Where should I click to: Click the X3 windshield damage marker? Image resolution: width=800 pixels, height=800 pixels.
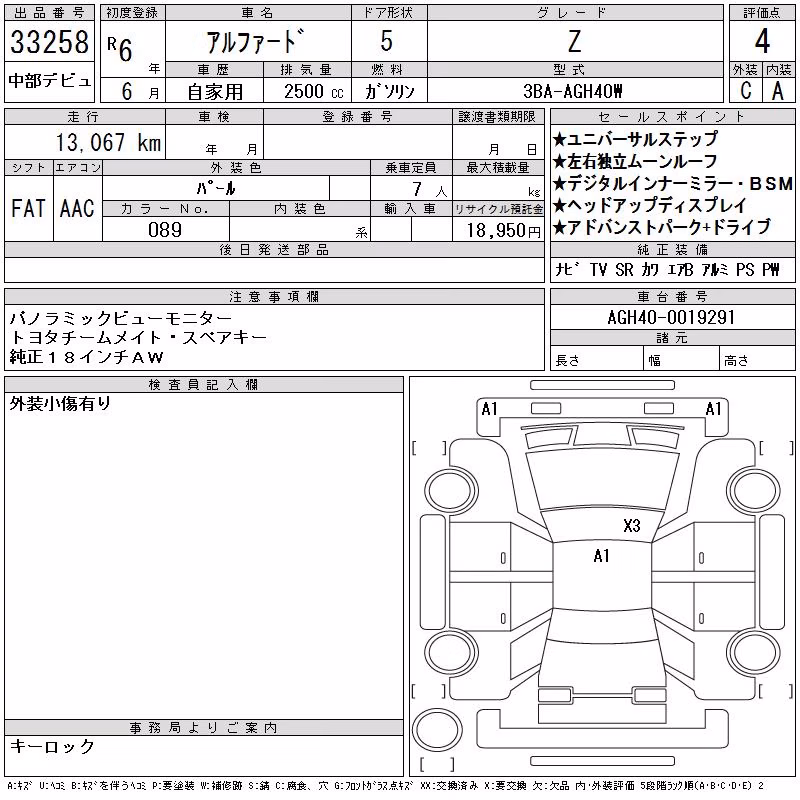632,526
